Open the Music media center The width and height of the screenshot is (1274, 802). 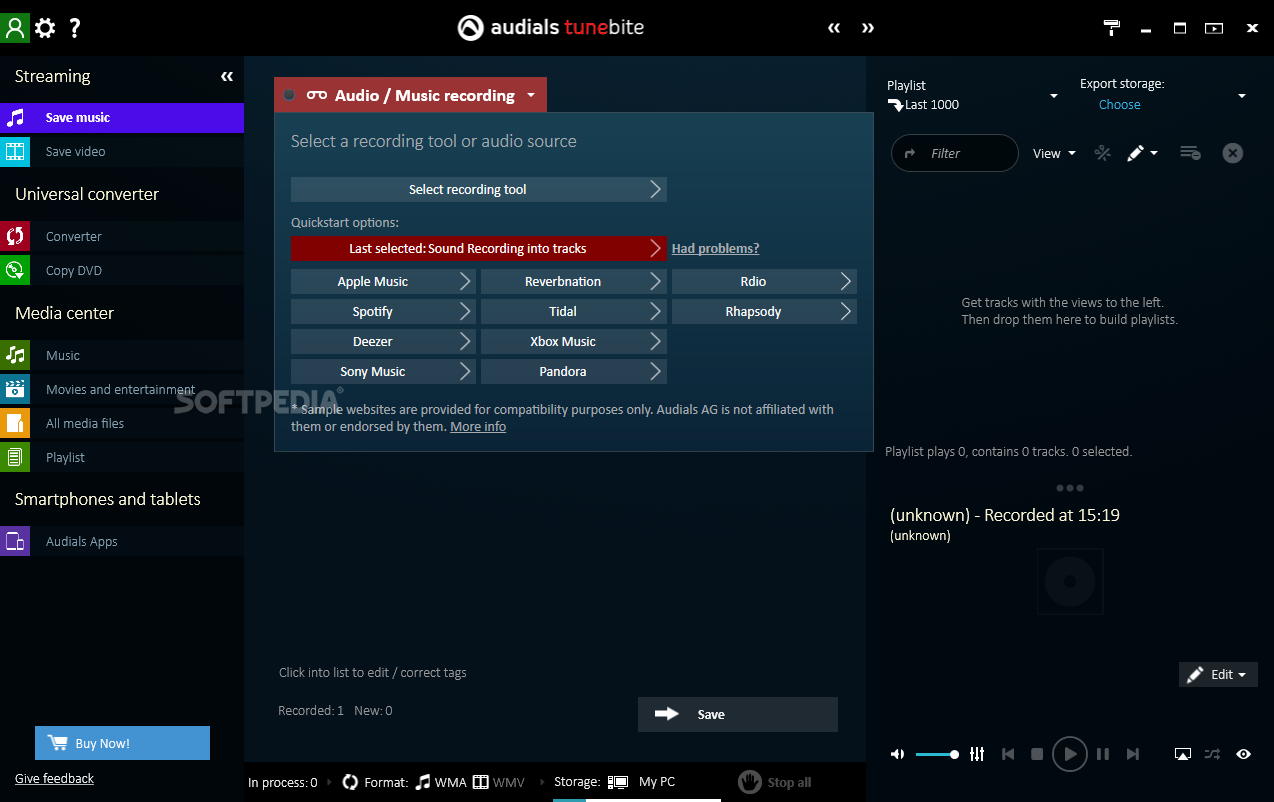pyautogui.click(x=122, y=356)
